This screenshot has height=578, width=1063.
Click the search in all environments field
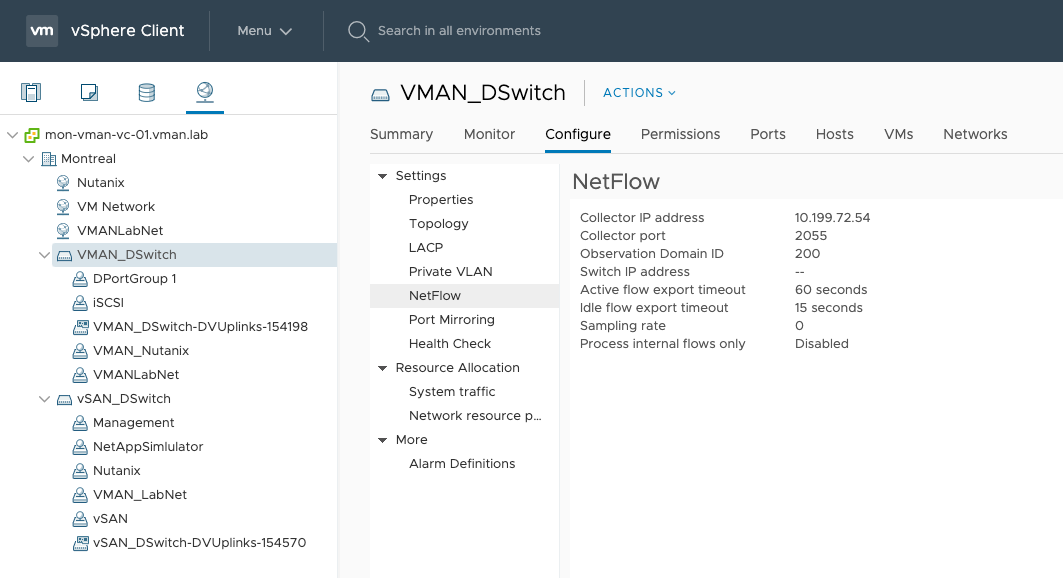coord(459,31)
